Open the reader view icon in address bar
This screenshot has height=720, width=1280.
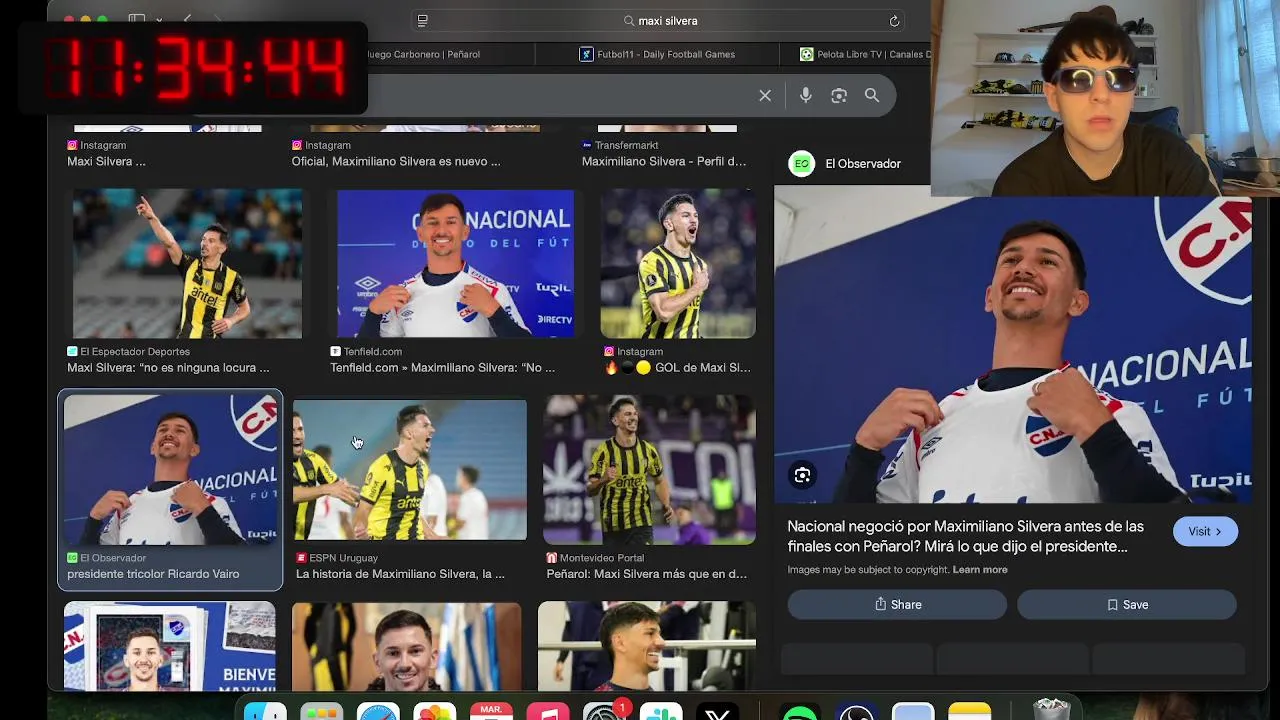click(423, 20)
